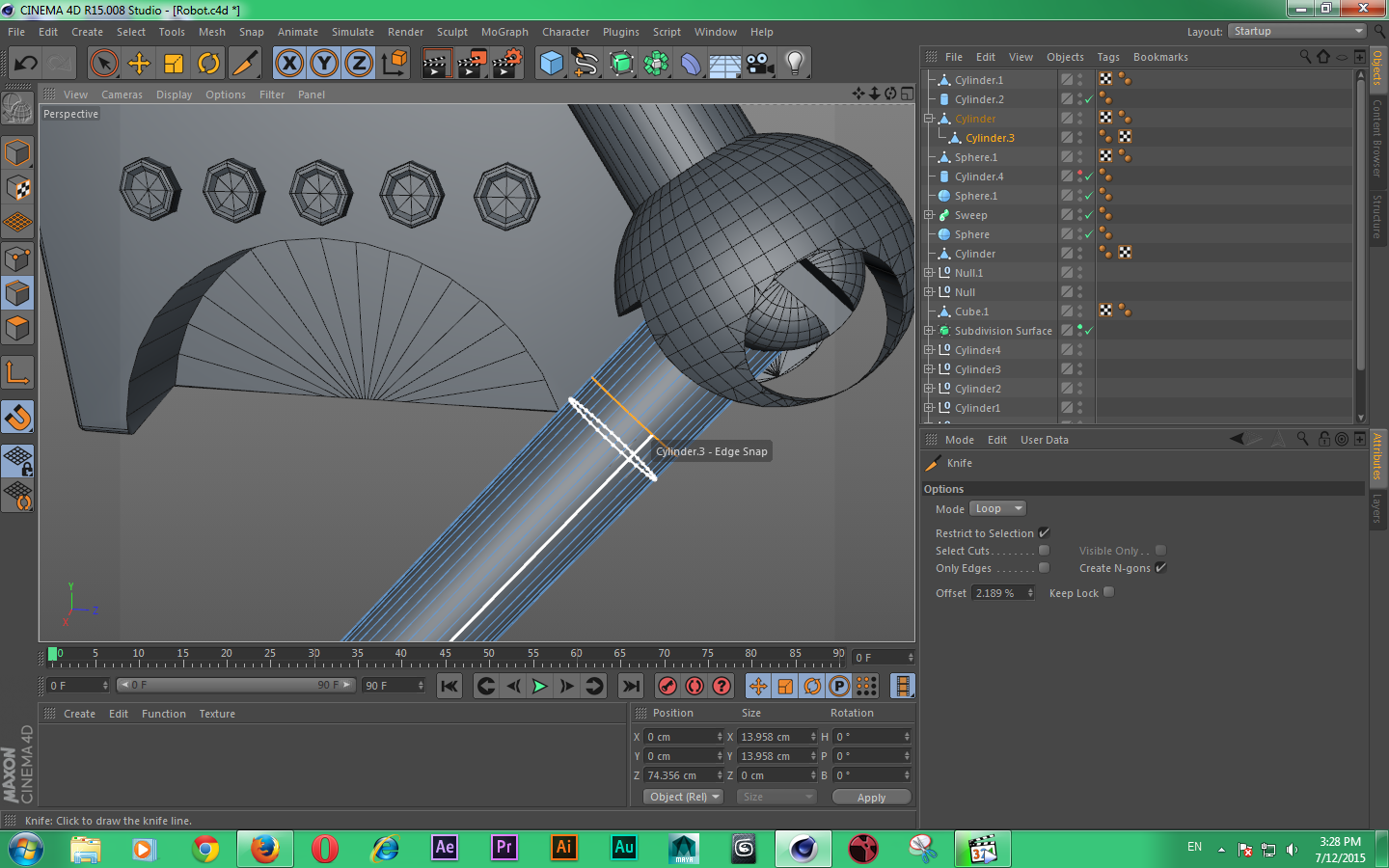This screenshot has height=868, width=1389.
Task: Toggle Enable Snap magnet icon
Action: click(x=17, y=417)
